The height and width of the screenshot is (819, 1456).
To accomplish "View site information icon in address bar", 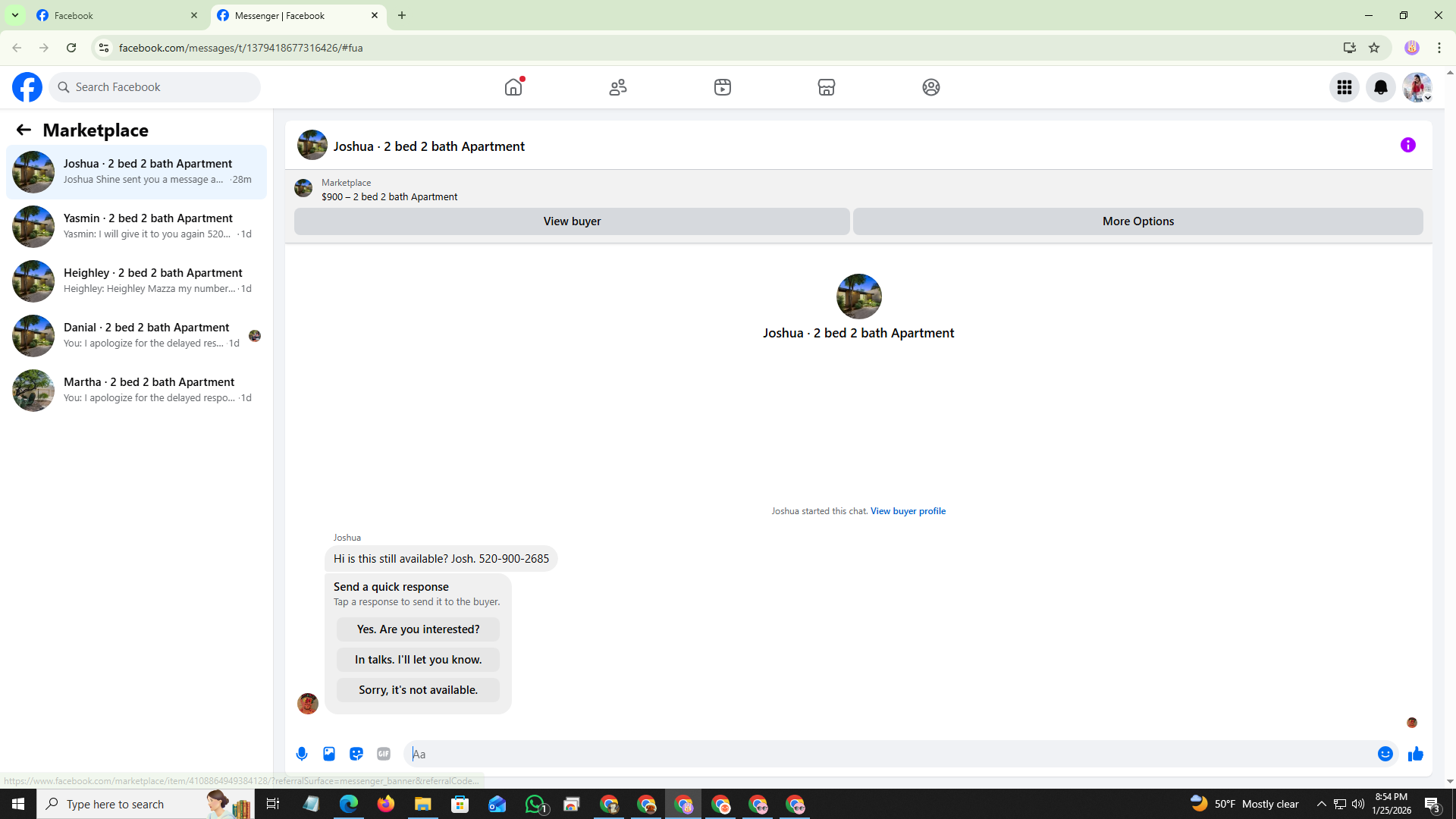I will click(104, 48).
